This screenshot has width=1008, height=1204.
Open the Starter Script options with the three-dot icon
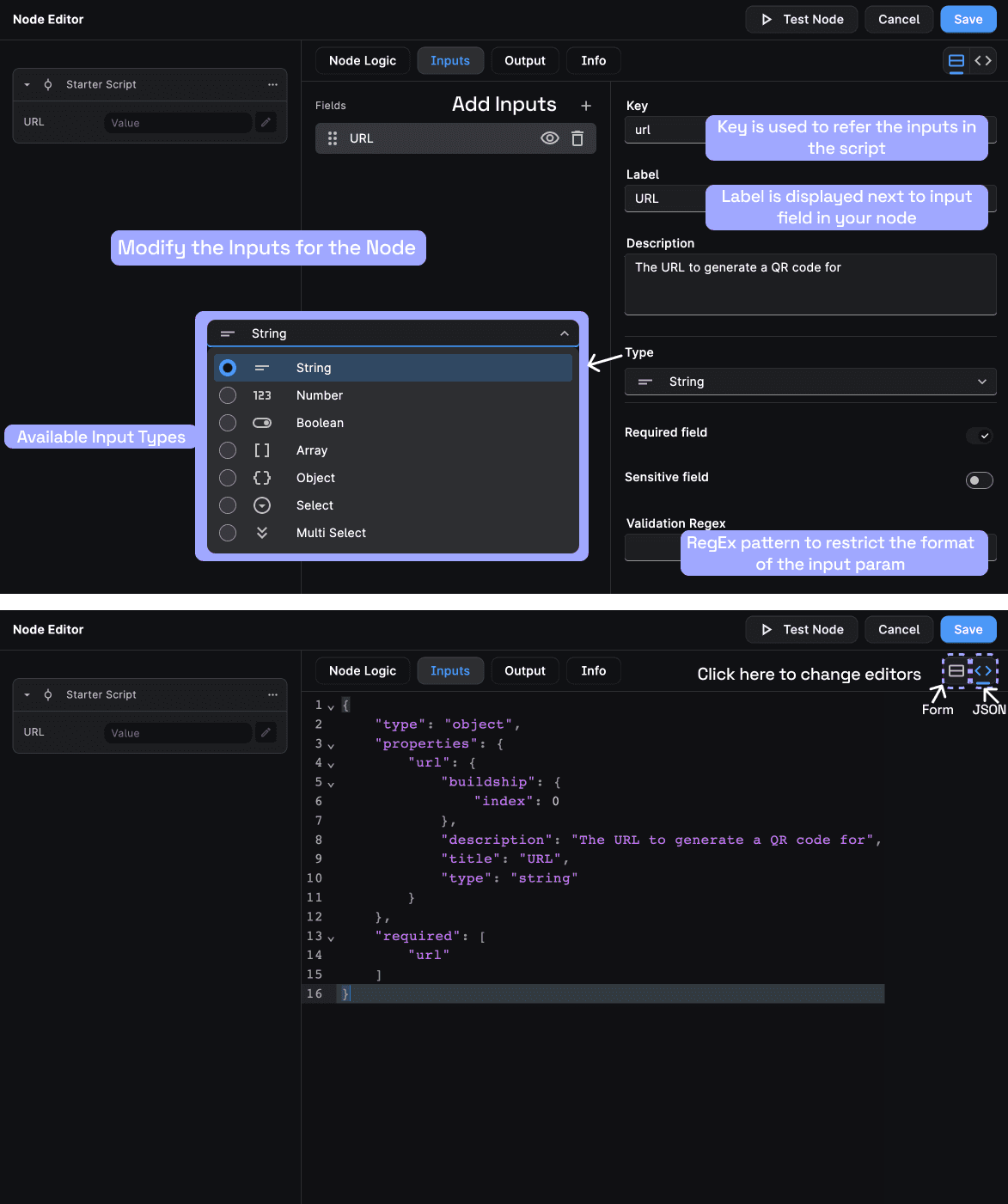(x=272, y=84)
